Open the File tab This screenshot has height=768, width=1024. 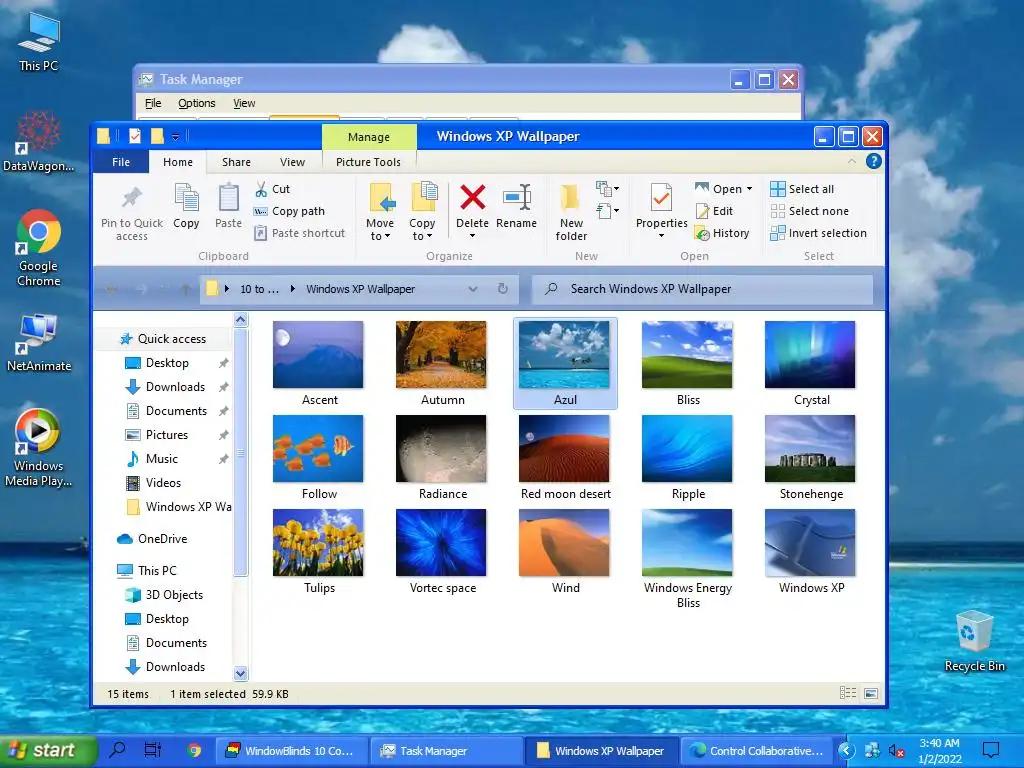click(121, 162)
